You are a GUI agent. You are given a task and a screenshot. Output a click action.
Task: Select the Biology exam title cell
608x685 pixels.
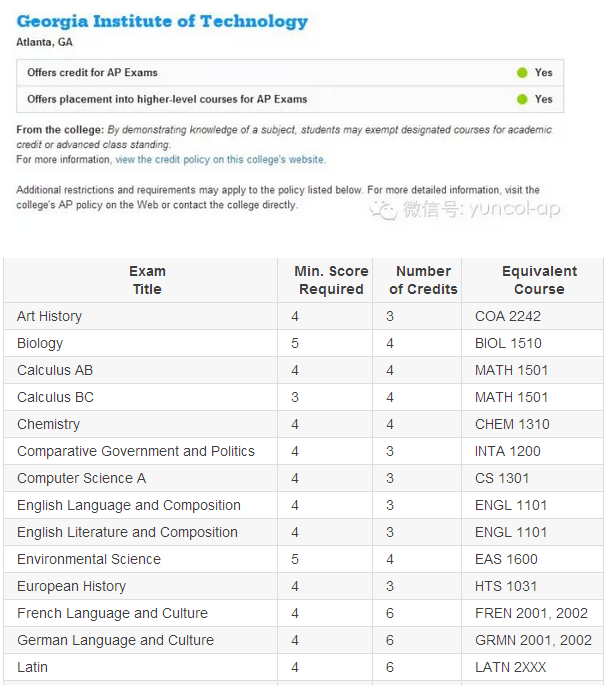click(40, 343)
